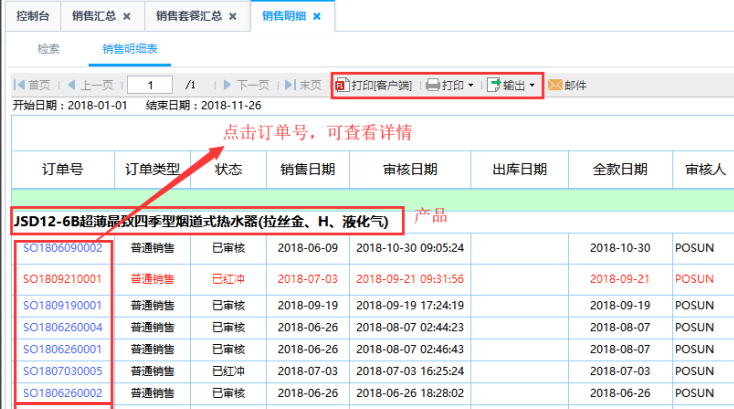Open order SO1806090002 details
Viewport: 734px width, 409px height.
coord(62,248)
